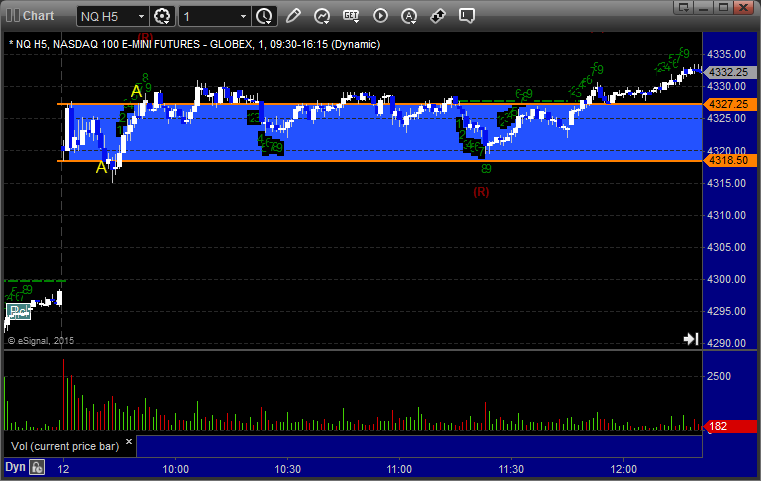Close the Vol study pane
This screenshot has height=481, width=761.
pyautogui.click(x=129, y=442)
